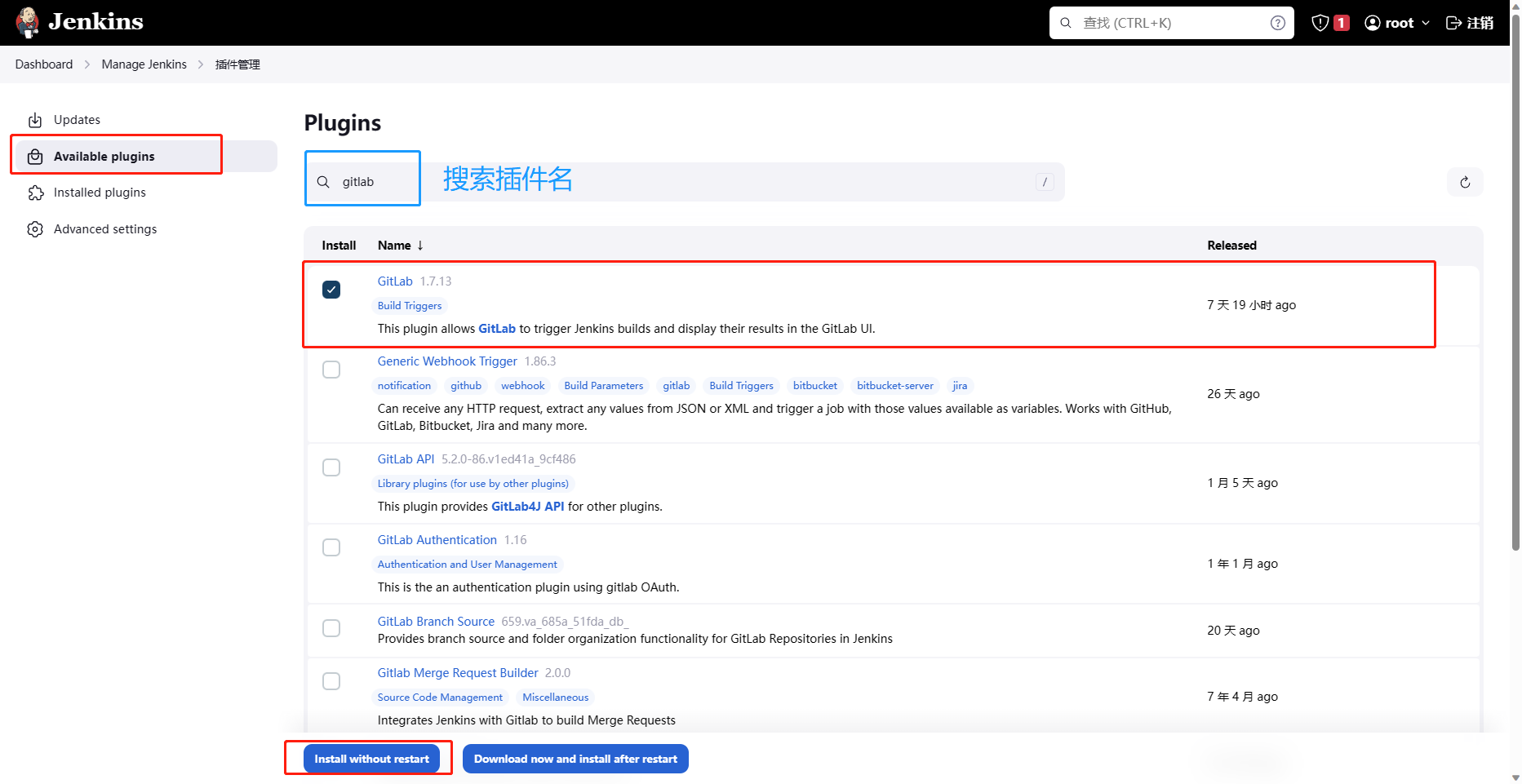Click the 注销 logout button

point(1470,23)
